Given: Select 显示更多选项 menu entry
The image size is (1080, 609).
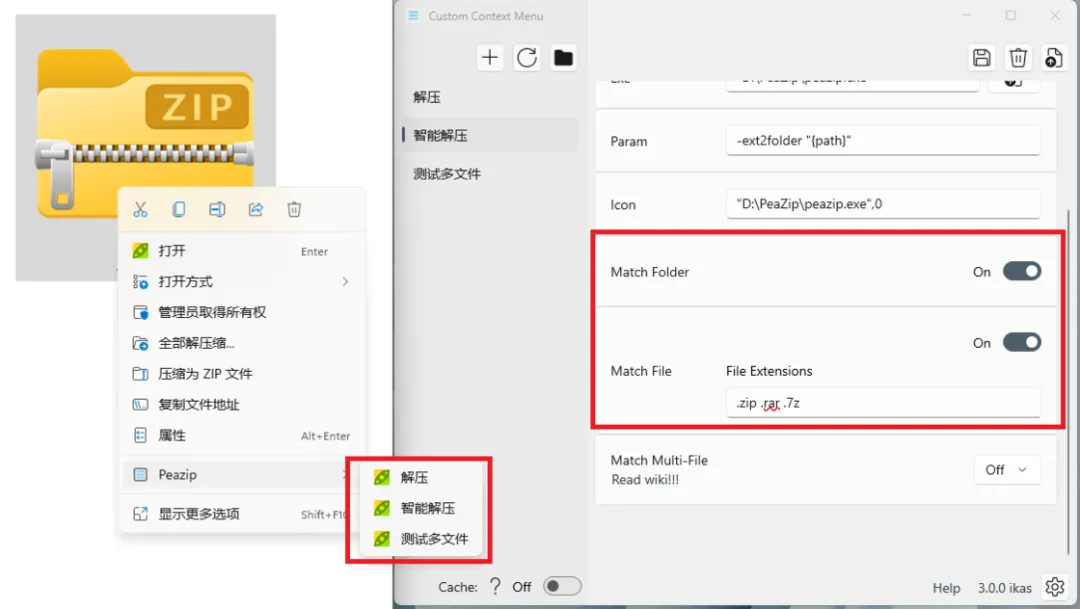Looking at the screenshot, I should point(234,514).
